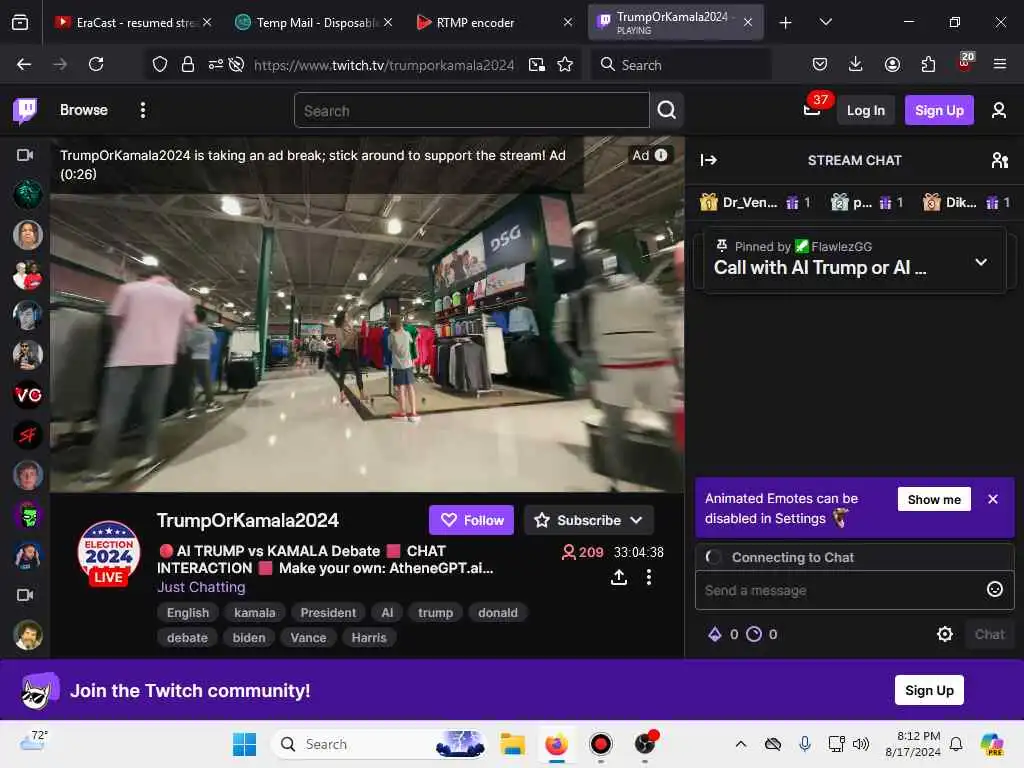Screen dimensions: 1024x768
Task: Select the Vance tag
Action: click(308, 637)
